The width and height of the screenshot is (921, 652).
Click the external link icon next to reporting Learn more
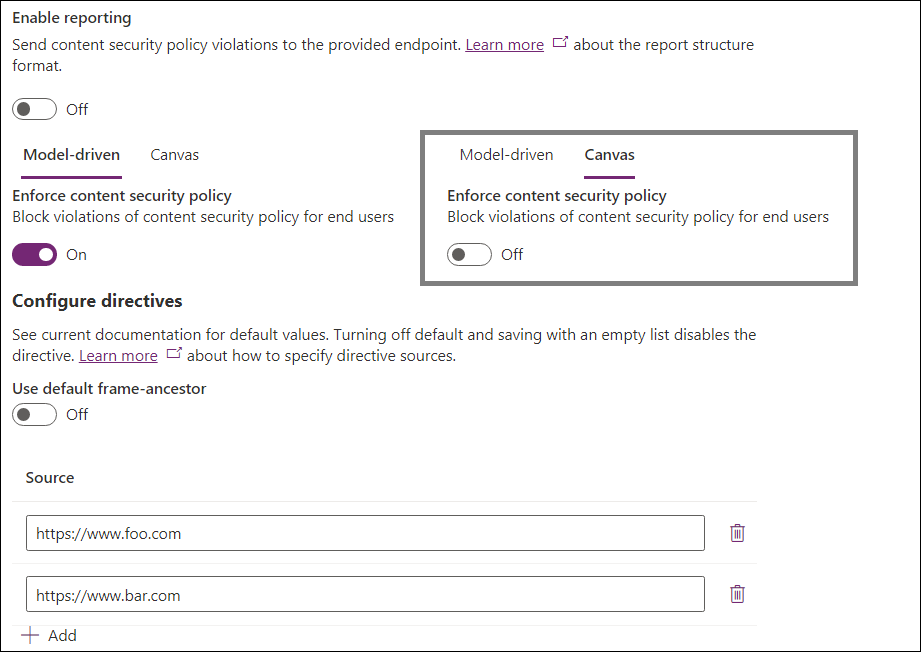pyautogui.click(x=560, y=42)
